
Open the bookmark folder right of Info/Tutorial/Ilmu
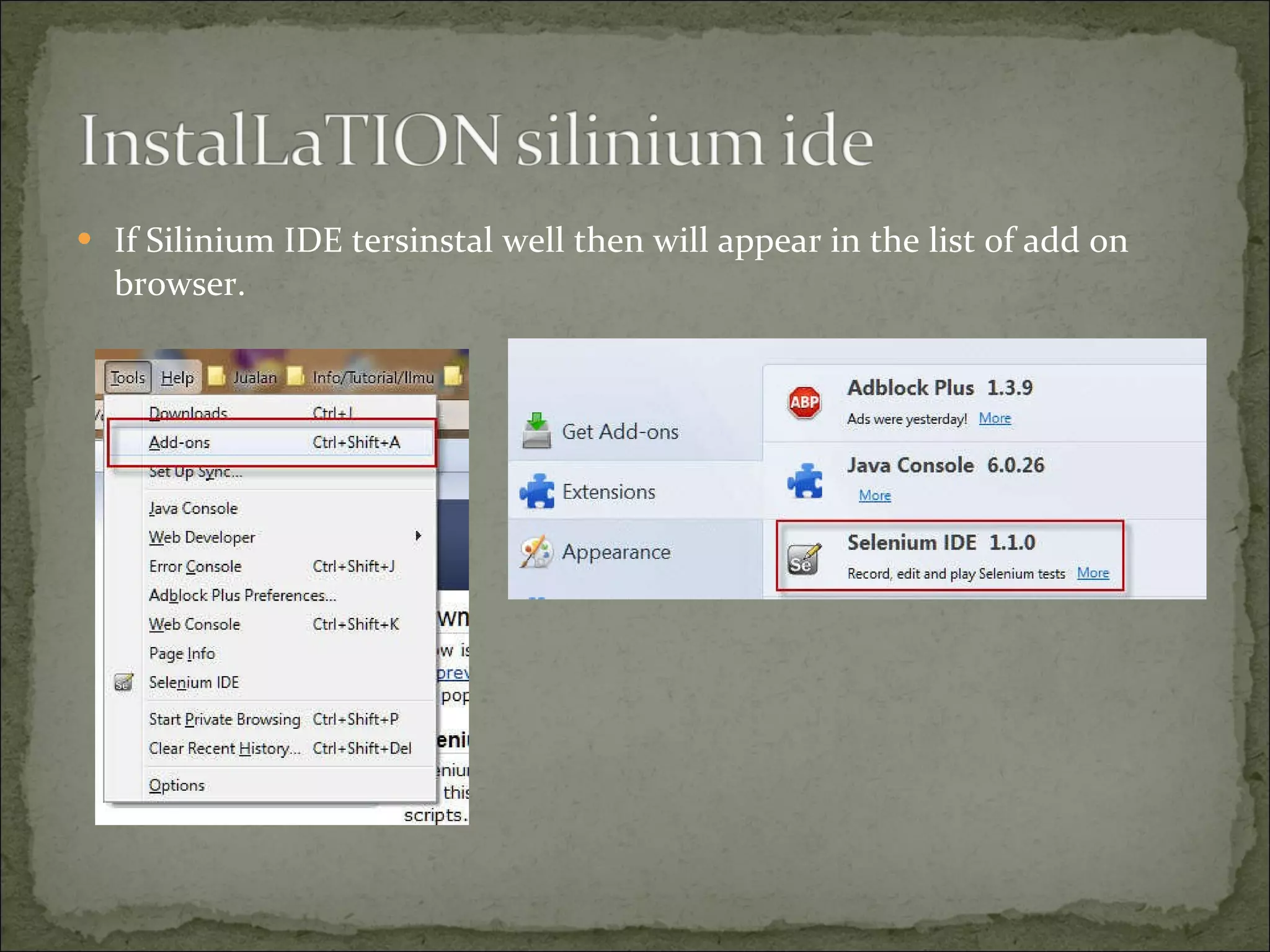453,376
